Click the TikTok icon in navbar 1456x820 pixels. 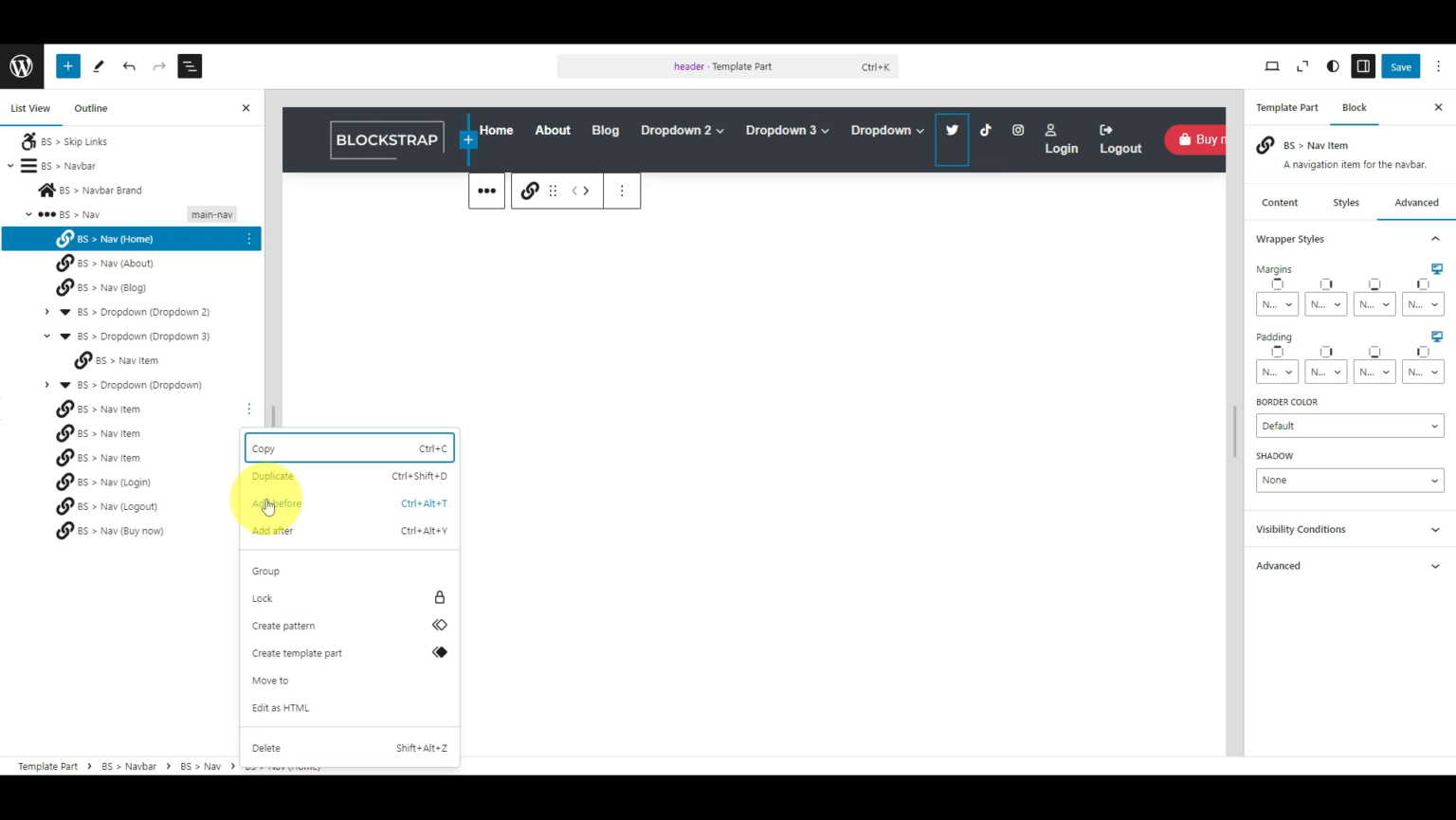[986, 131]
